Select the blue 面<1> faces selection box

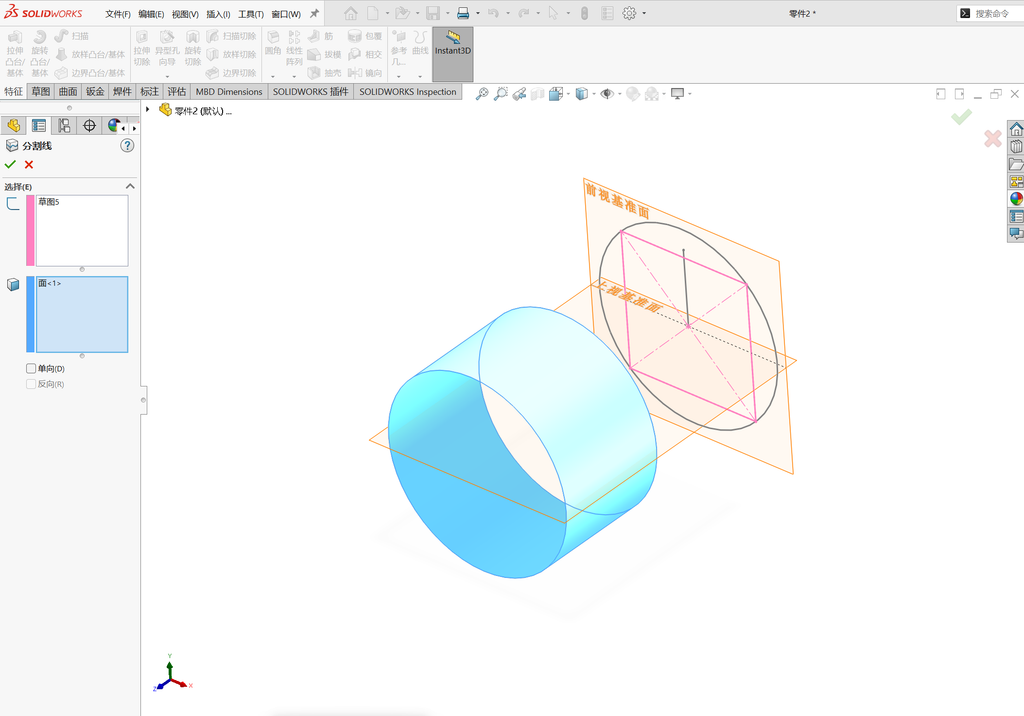click(82, 314)
